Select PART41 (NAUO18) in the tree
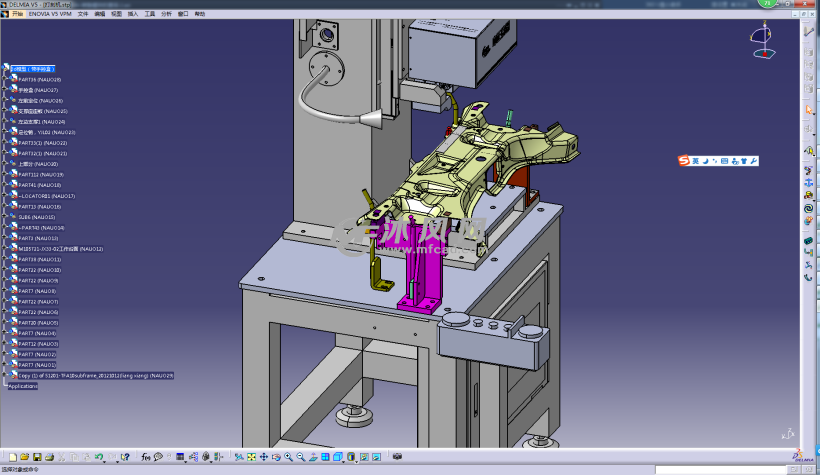Image resolution: width=820 pixels, height=475 pixels. point(39,185)
